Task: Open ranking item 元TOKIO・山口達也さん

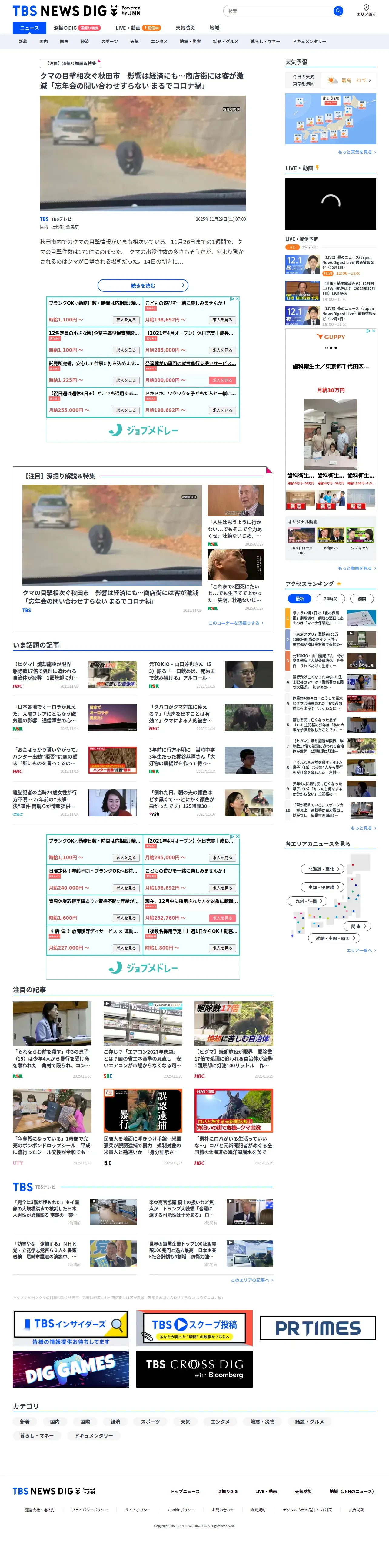Action: click(x=331, y=661)
